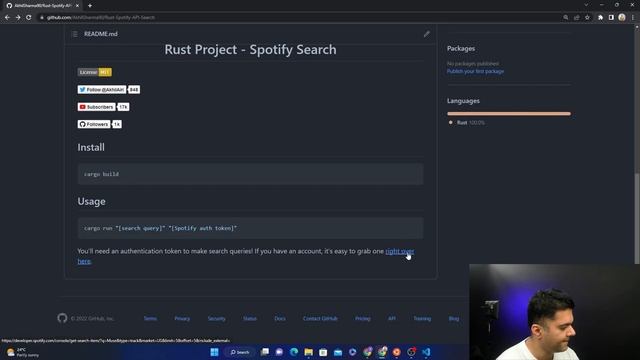Click the page vertical scrollbar thumb
640x360 pixels.
pos(637,218)
